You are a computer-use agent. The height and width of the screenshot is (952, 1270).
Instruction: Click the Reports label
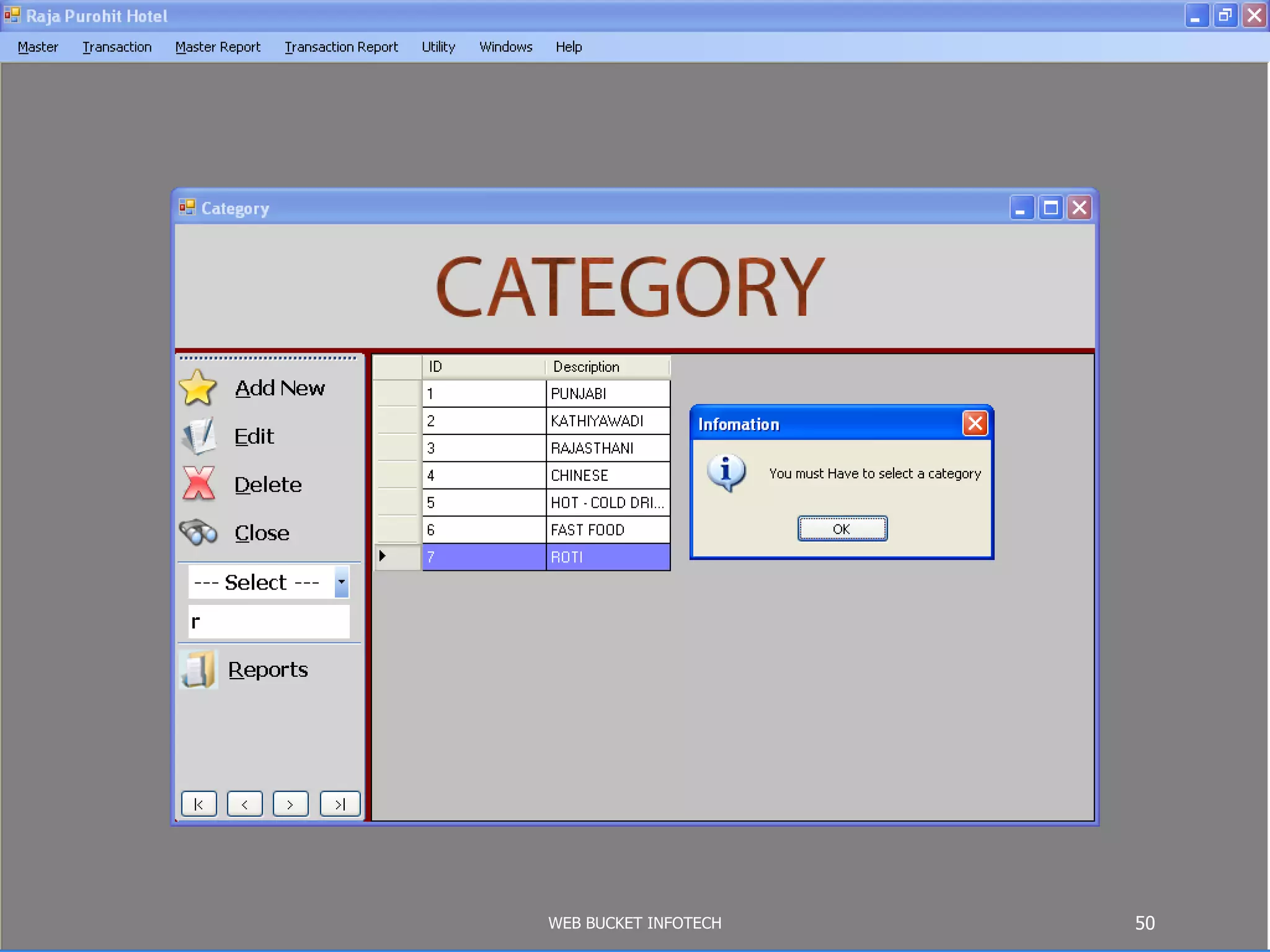(268, 670)
